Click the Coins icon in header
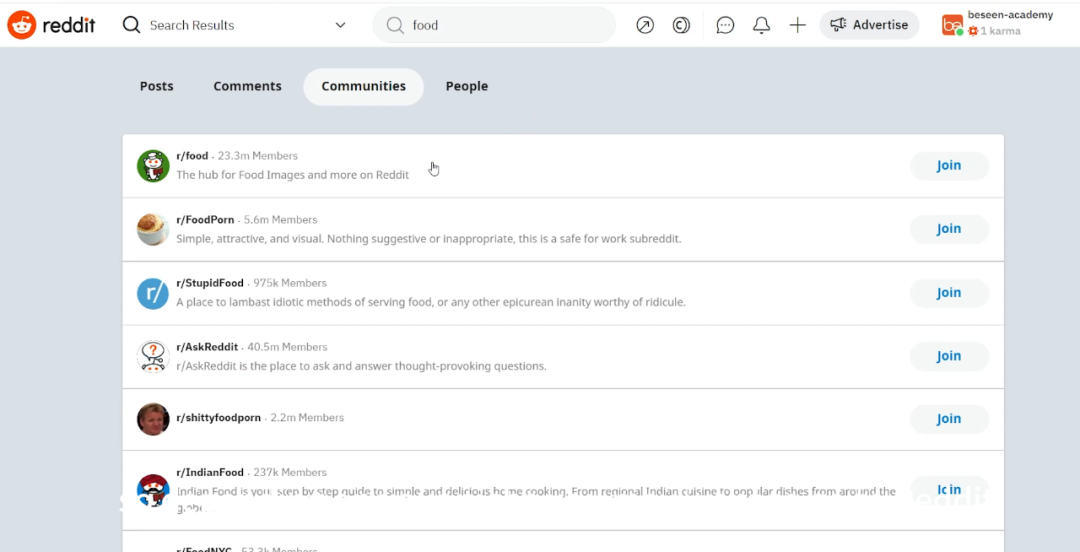Screen dimensions: 1080x552 pyautogui.click(x=681, y=25)
